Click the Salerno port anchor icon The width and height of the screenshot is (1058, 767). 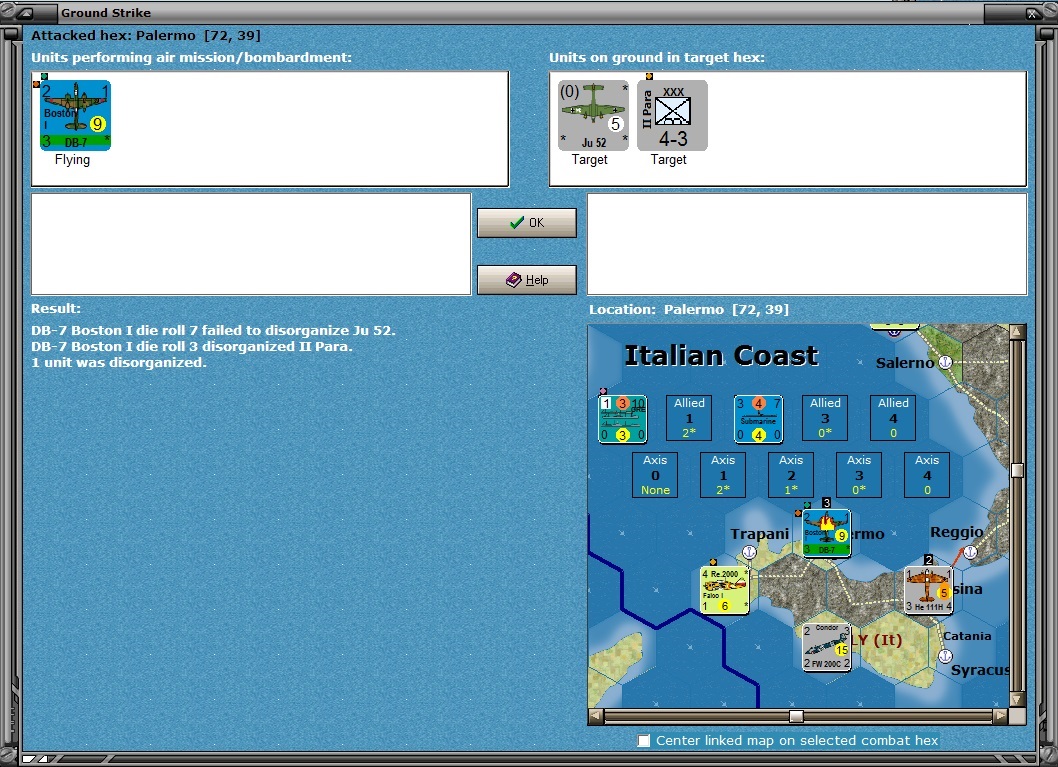coord(945,362)
